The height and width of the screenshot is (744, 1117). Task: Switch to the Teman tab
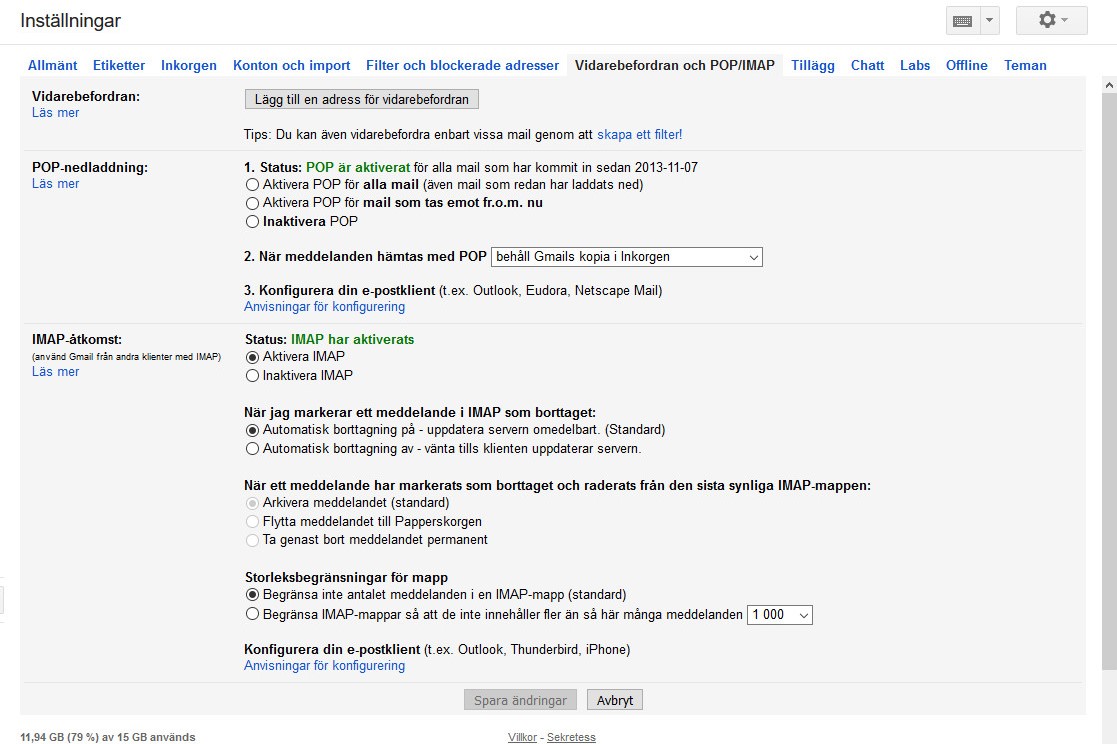1025,64
